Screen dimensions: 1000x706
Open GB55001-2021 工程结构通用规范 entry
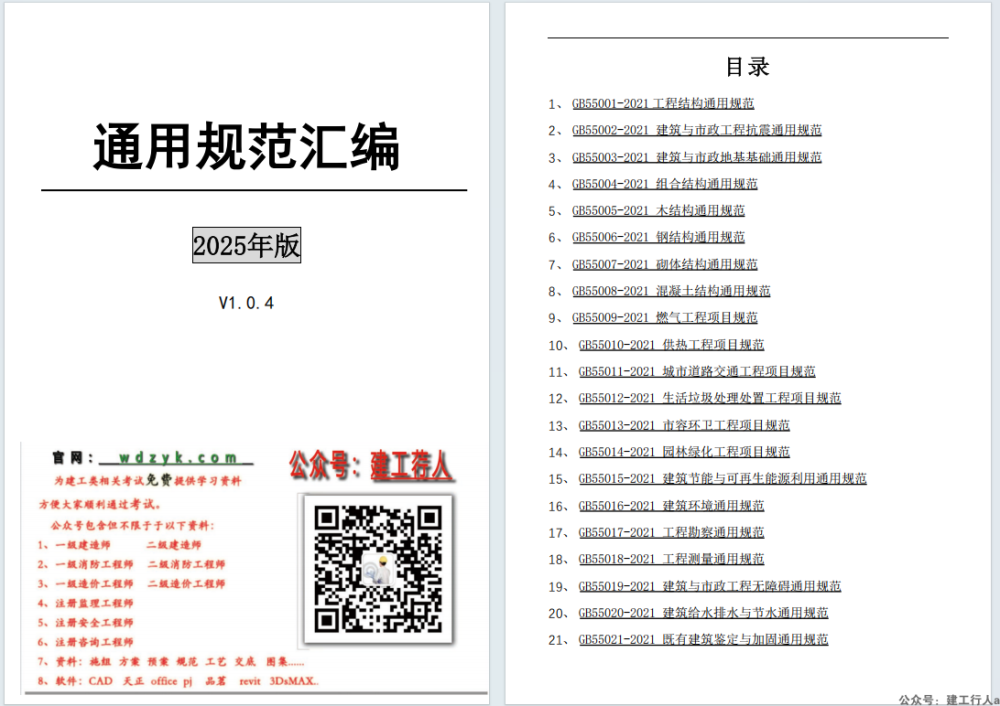[662, 103]
